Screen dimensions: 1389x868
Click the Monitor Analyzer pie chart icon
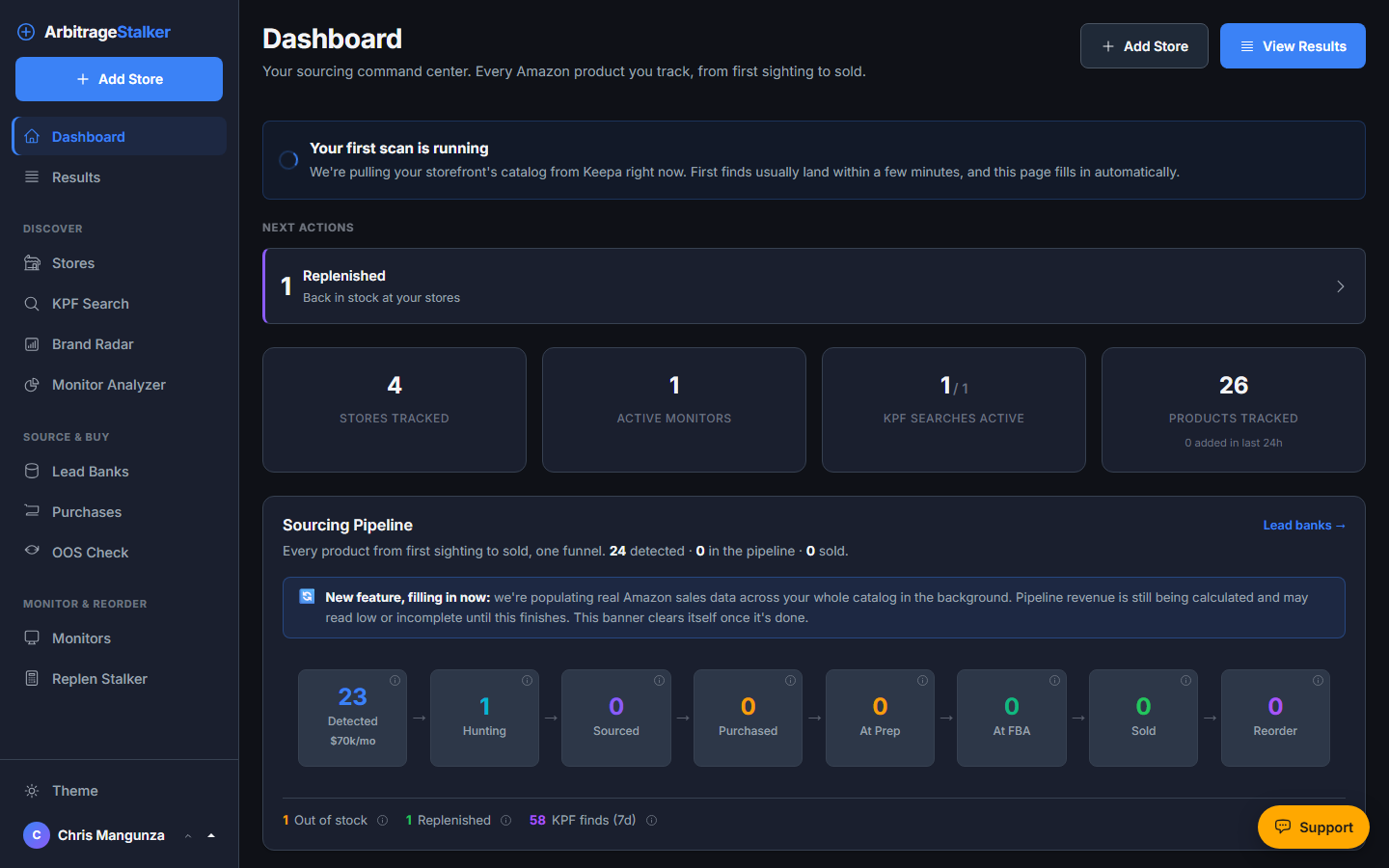pos(32,385)
